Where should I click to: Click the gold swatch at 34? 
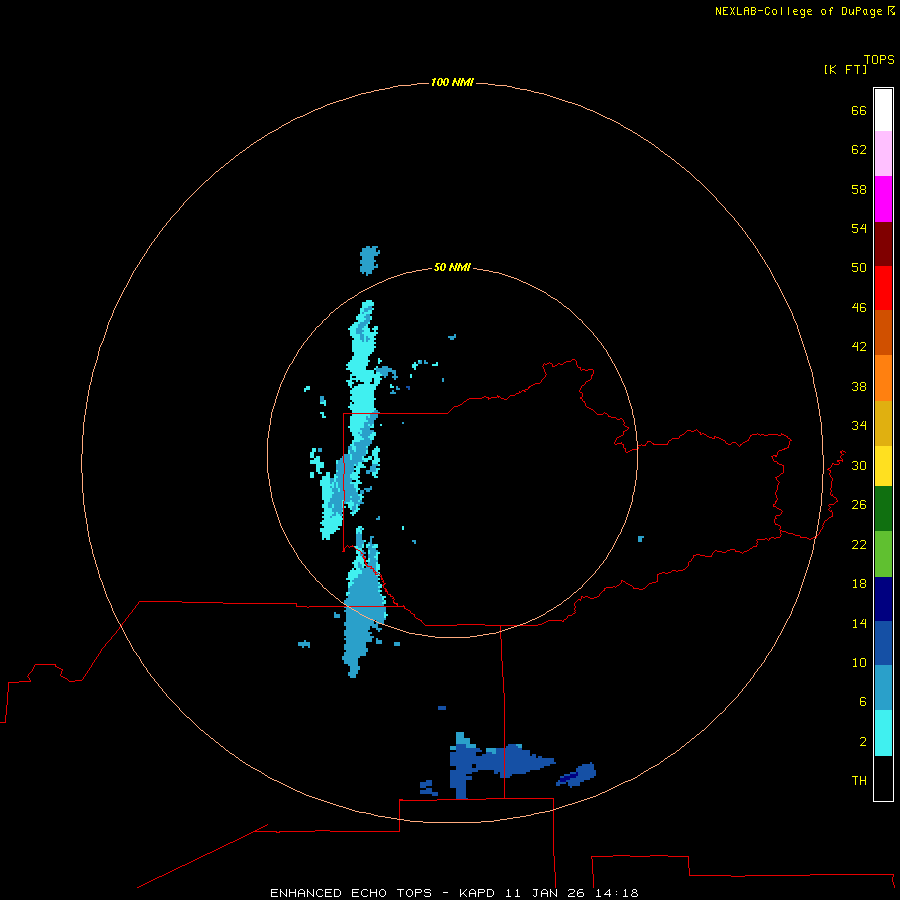pyautogui.click(x=883, y=423)
